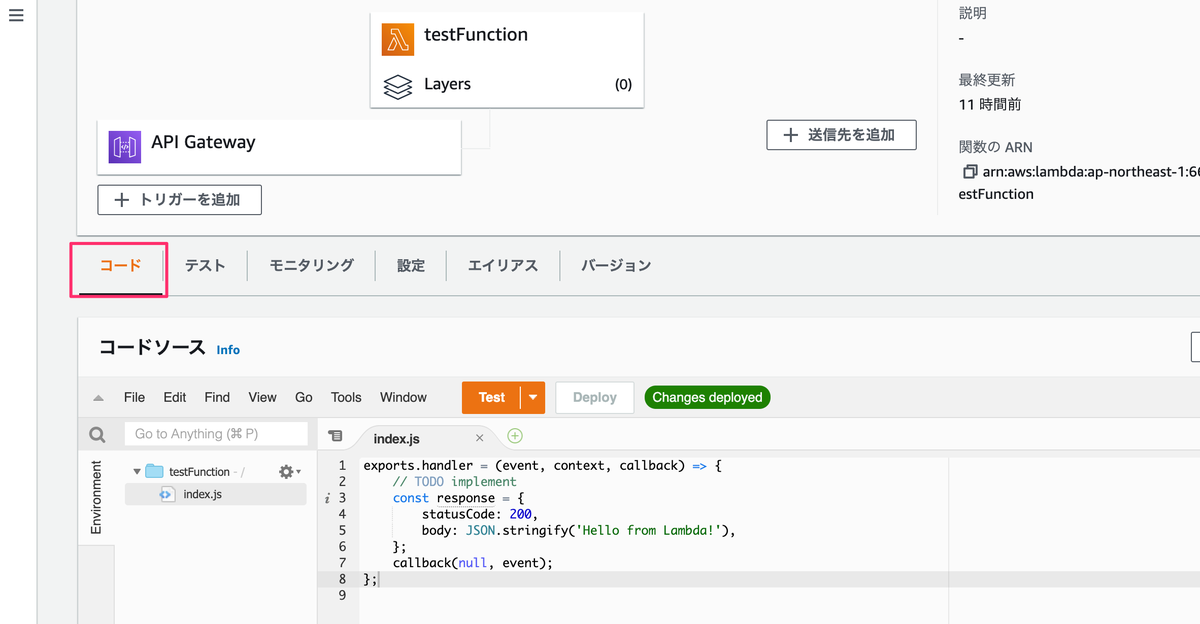Add a new editor tab with plus icon
This screenshot has width=1200, height=624.
pyautogui.click(x=515, y=436)
